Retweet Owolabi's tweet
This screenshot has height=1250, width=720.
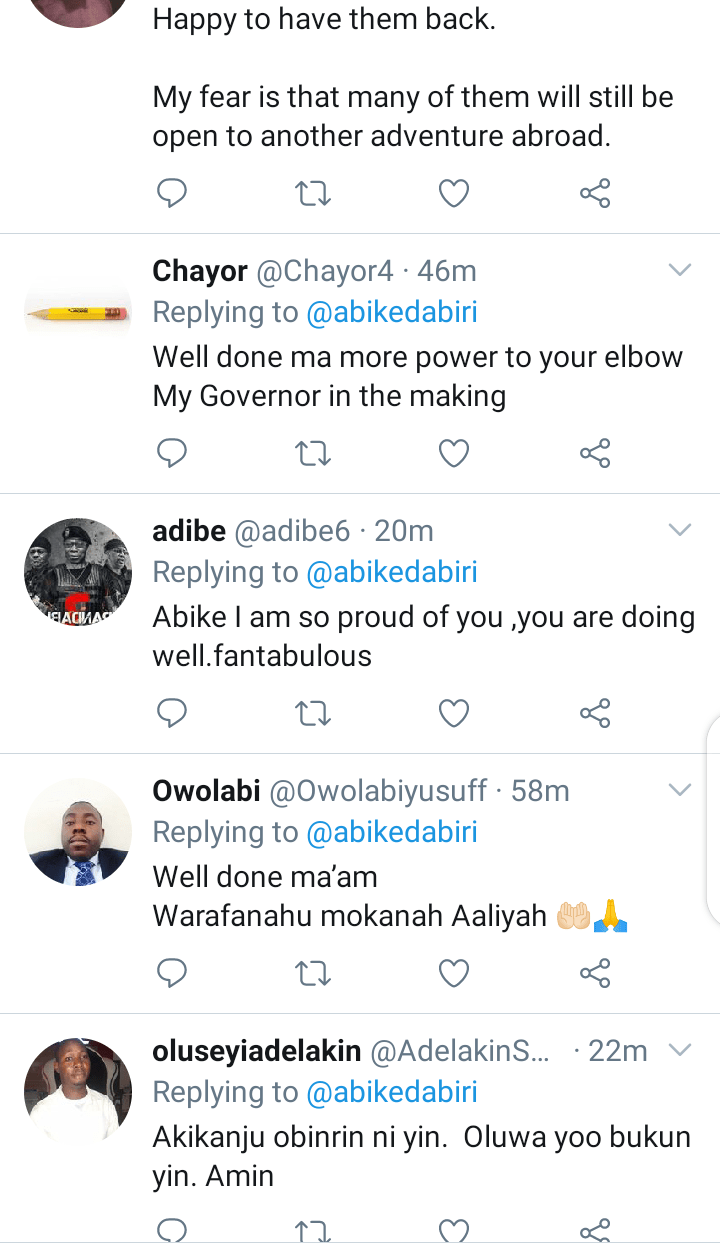(314, 972)
